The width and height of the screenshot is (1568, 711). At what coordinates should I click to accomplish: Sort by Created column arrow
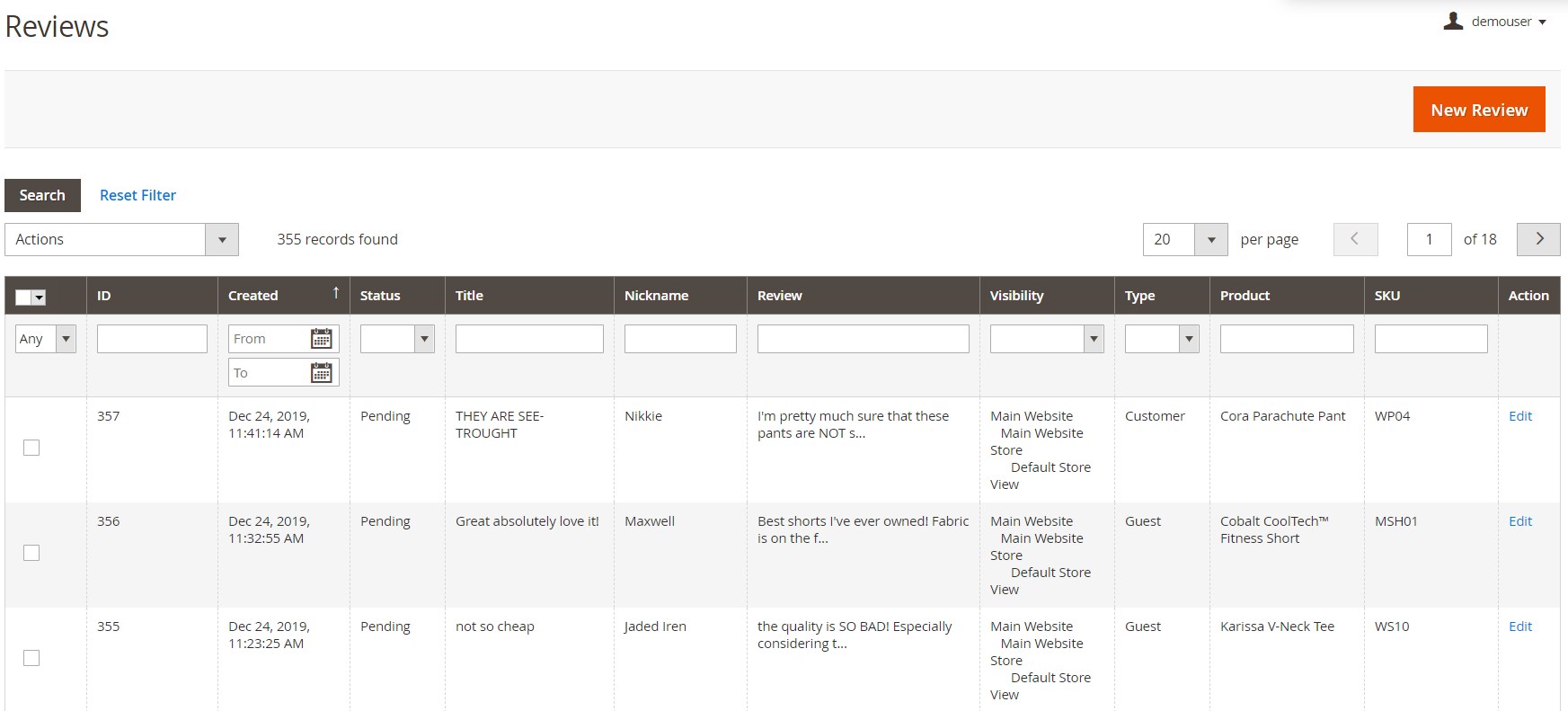(x=336, y=293)
